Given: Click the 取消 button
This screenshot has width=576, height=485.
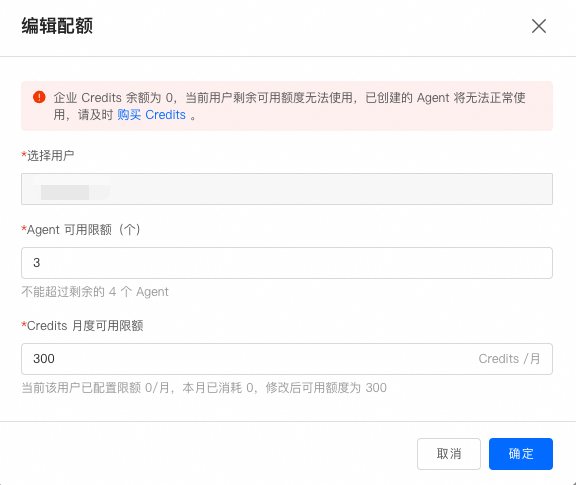Looking at the screenshot, I should pos(449,454).
